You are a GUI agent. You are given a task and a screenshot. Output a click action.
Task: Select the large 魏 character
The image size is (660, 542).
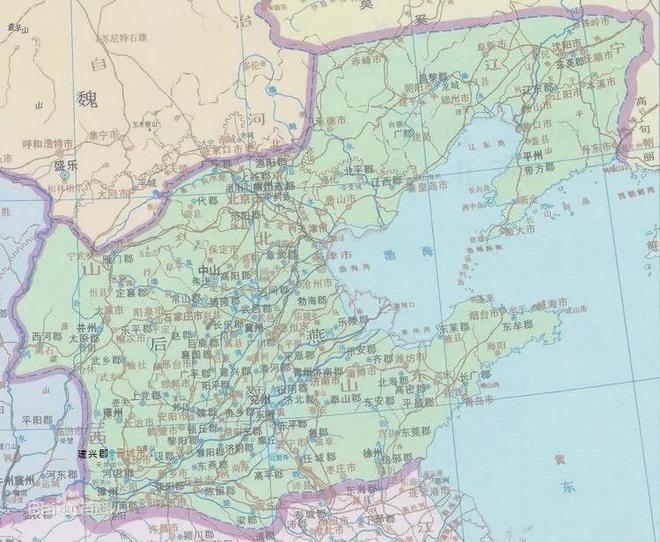tap(88, 99)
